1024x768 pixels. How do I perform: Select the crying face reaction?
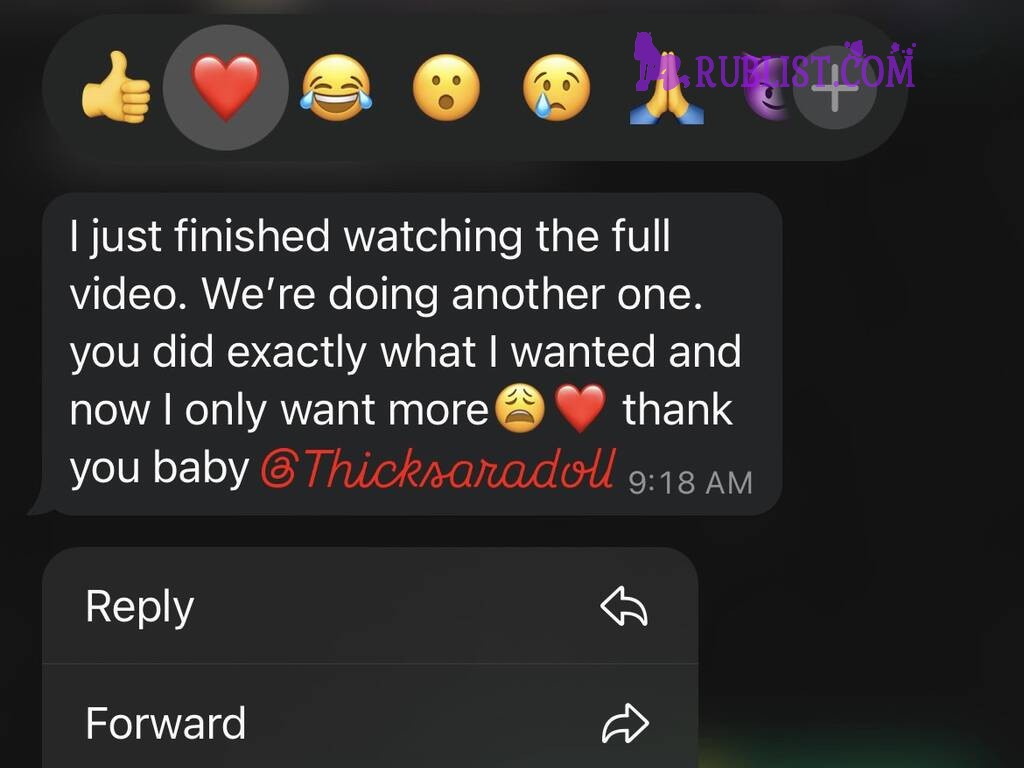556,88
